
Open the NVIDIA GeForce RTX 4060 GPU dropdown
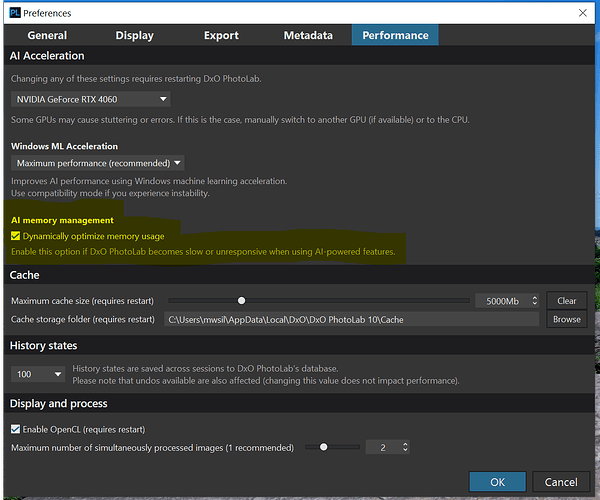91,99
